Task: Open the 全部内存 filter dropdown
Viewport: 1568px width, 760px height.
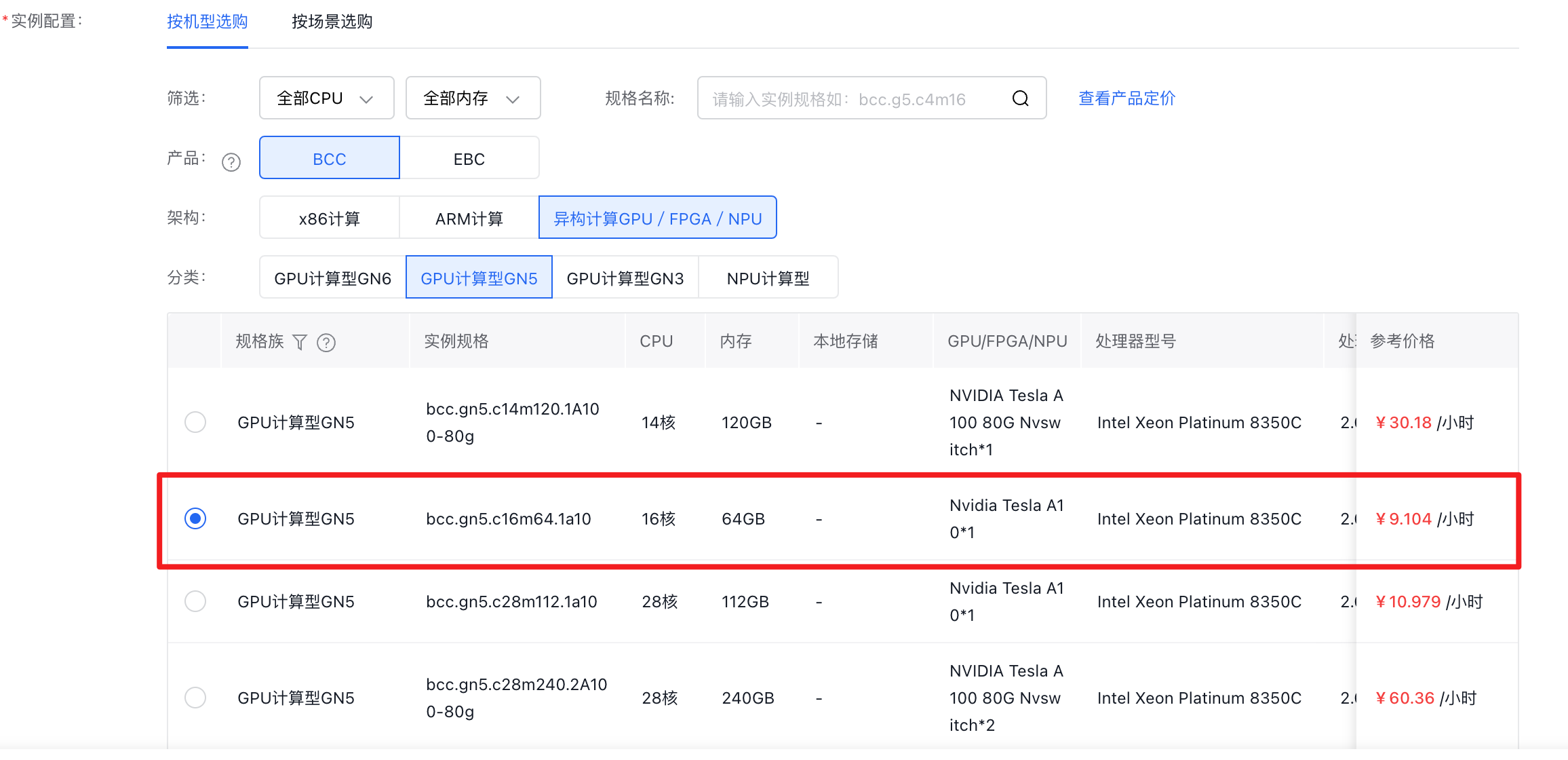Action: click(473, 98)
